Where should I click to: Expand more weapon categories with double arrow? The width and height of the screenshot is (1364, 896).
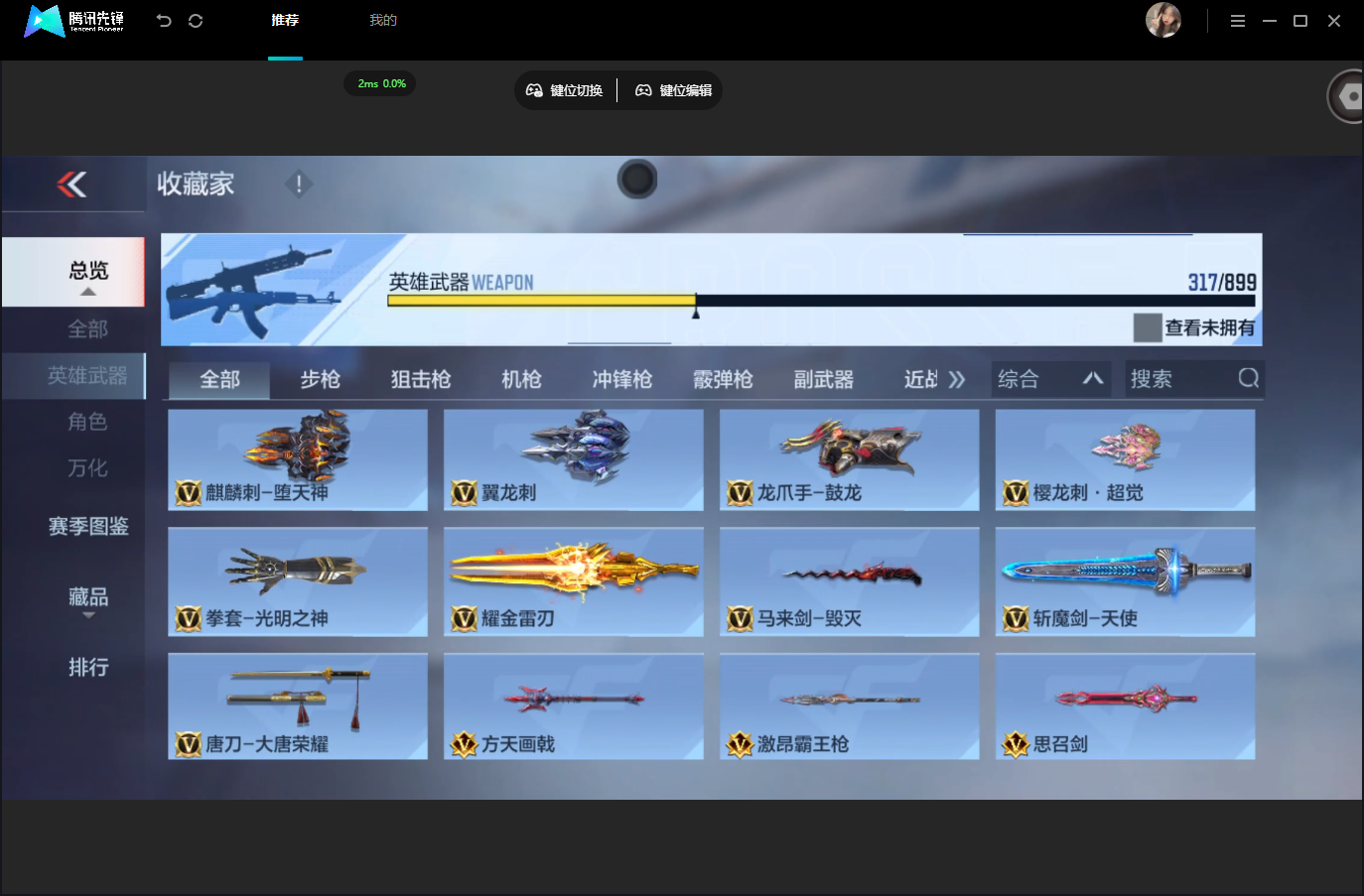point(957,379)
